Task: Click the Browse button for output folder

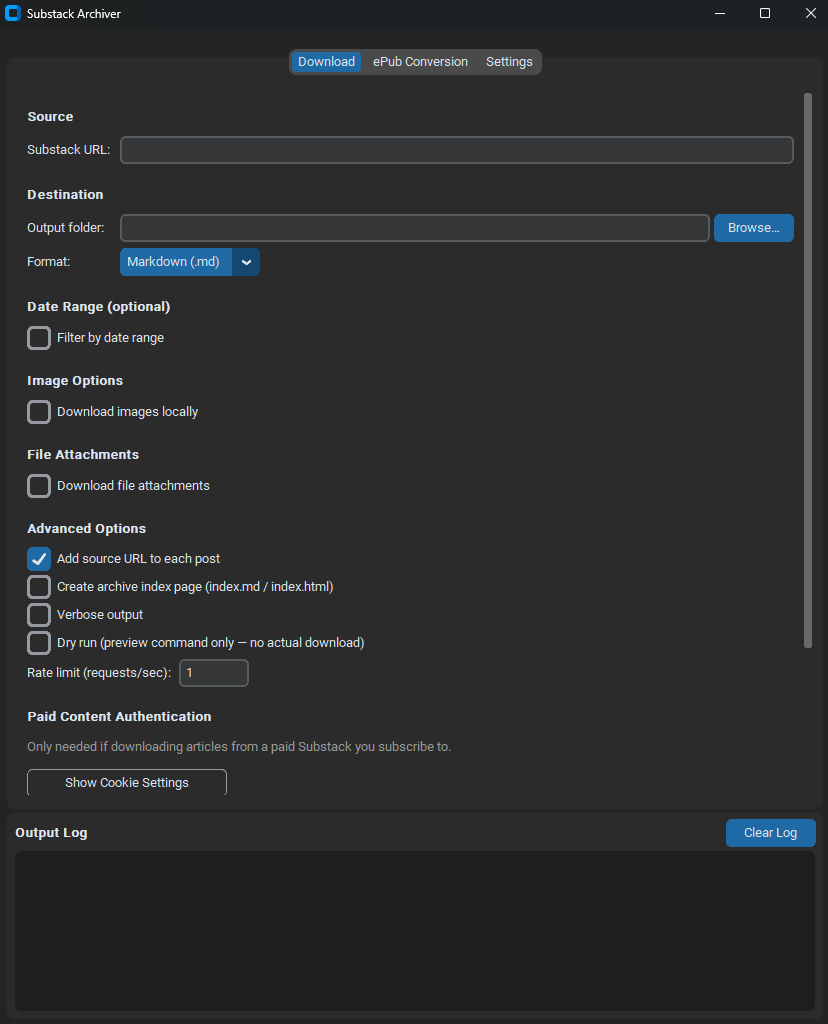Action: pyautogui.click(x=753, y=227)
